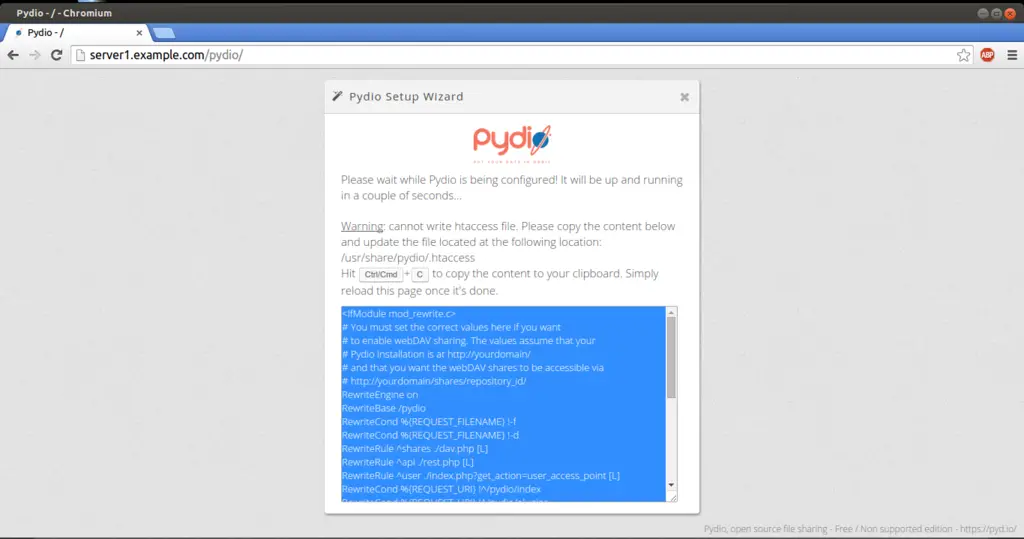This screenshot has height=539, width=1024.
Task: Click the page icon in the address bar
Action: tap(80, 56)
